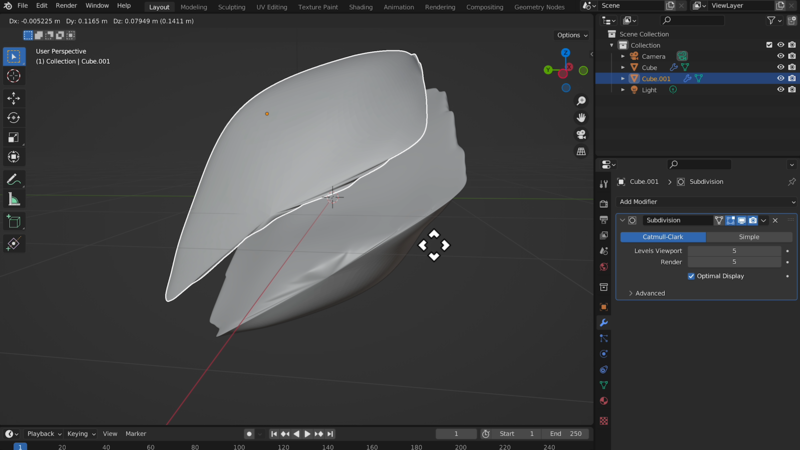Select the Add Cube tool
Viewport: 800px width, 450px height.
(x=14, y=222)
